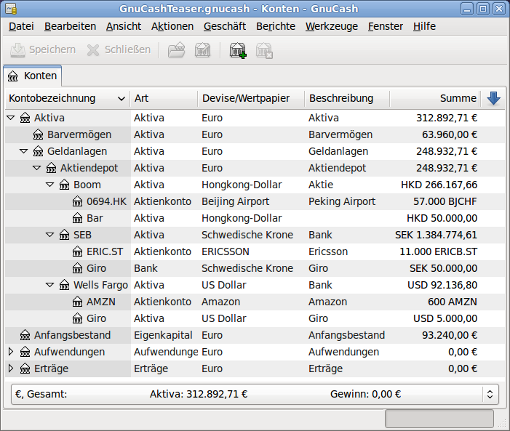Image resolution: width=510 pixels, height=431 pixels.
Task: Open the Ansicht menu
Action: point(123,26)
